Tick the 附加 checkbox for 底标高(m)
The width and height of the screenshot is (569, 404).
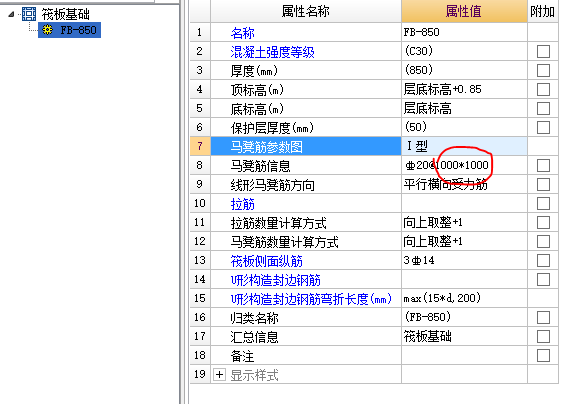coord(543,108)
